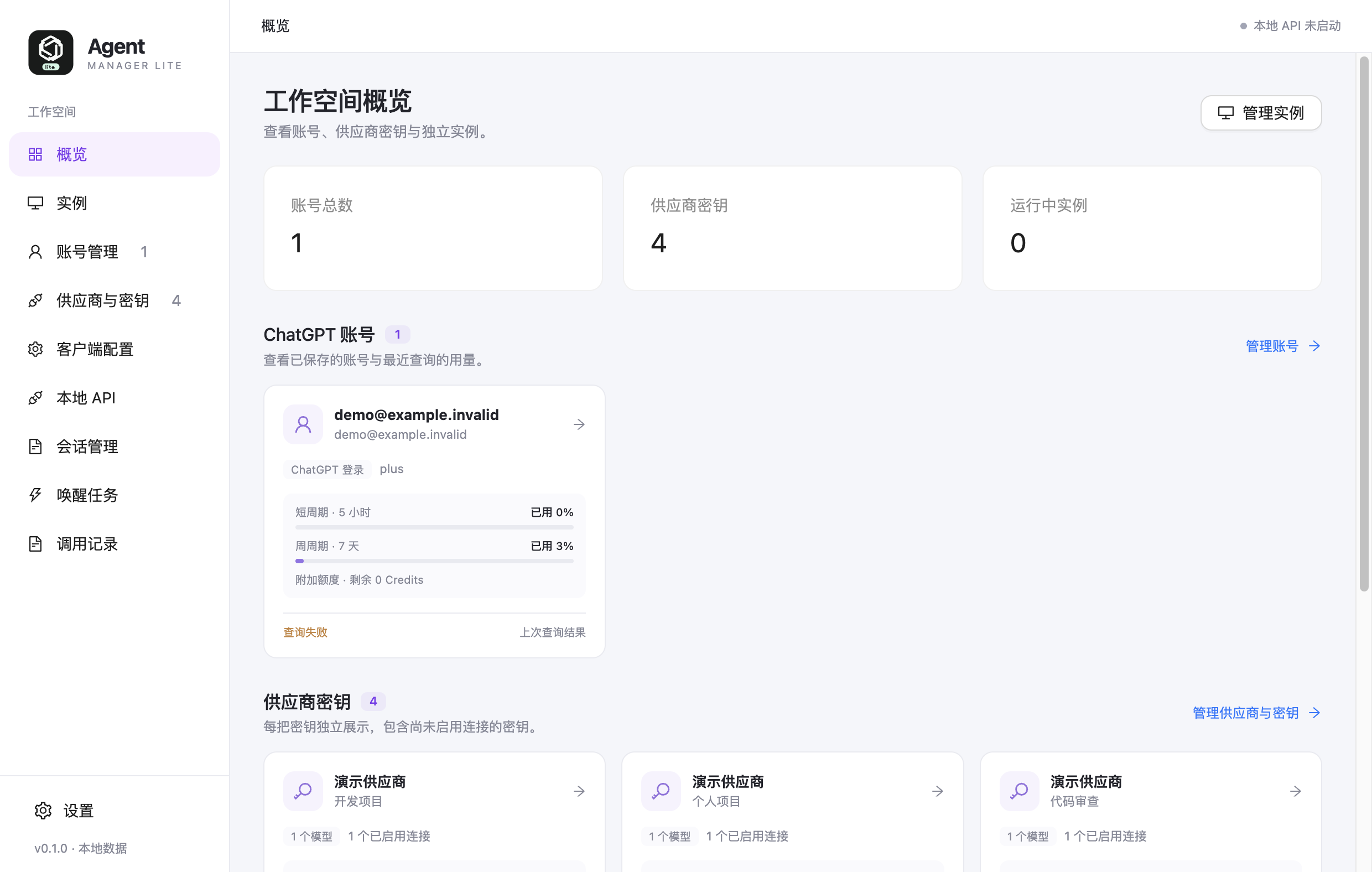
Task: Go to 账号管理 in the sidebar
Action: coord(115,252)
